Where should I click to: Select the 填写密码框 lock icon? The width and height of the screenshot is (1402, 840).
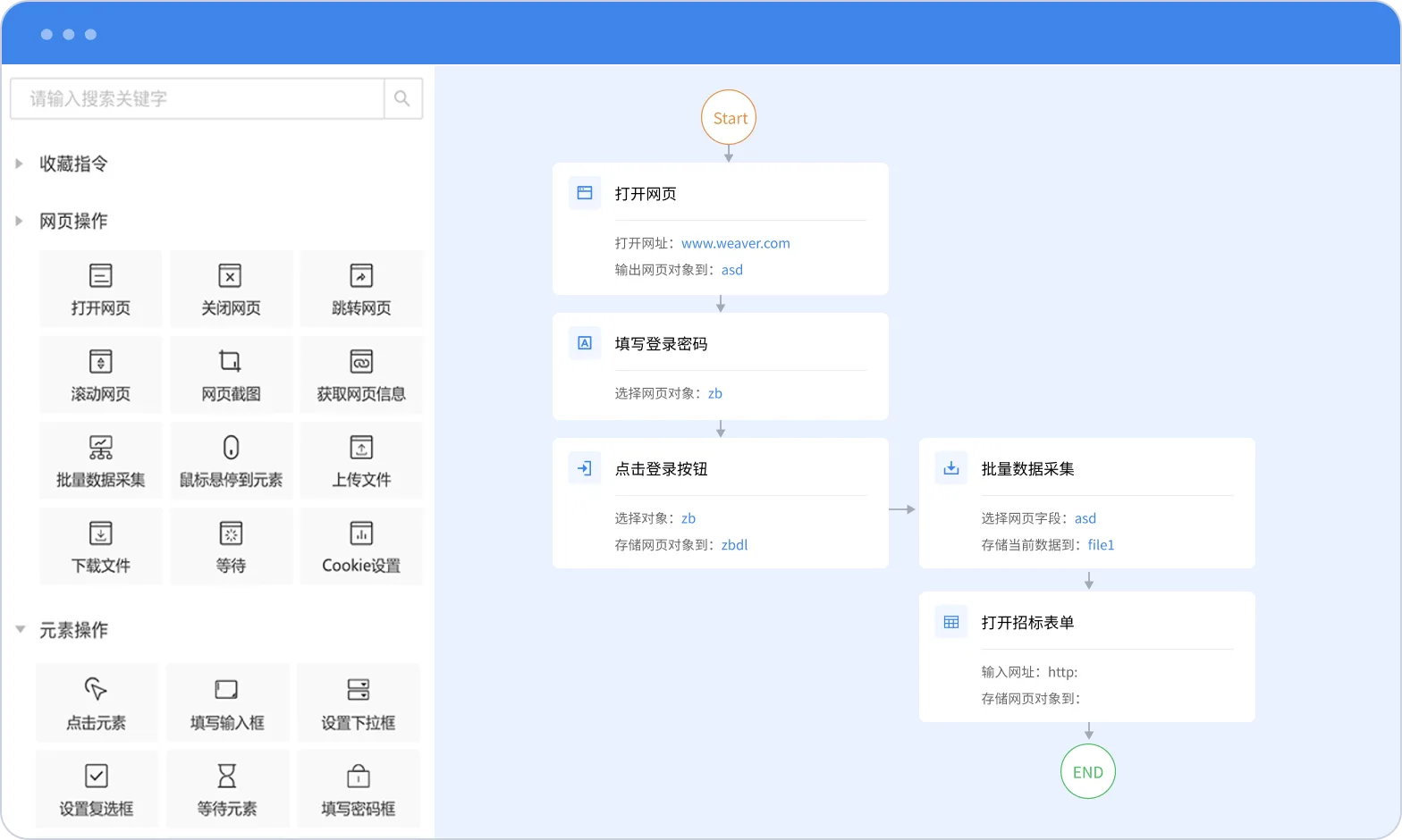click(x=359, y=775)
